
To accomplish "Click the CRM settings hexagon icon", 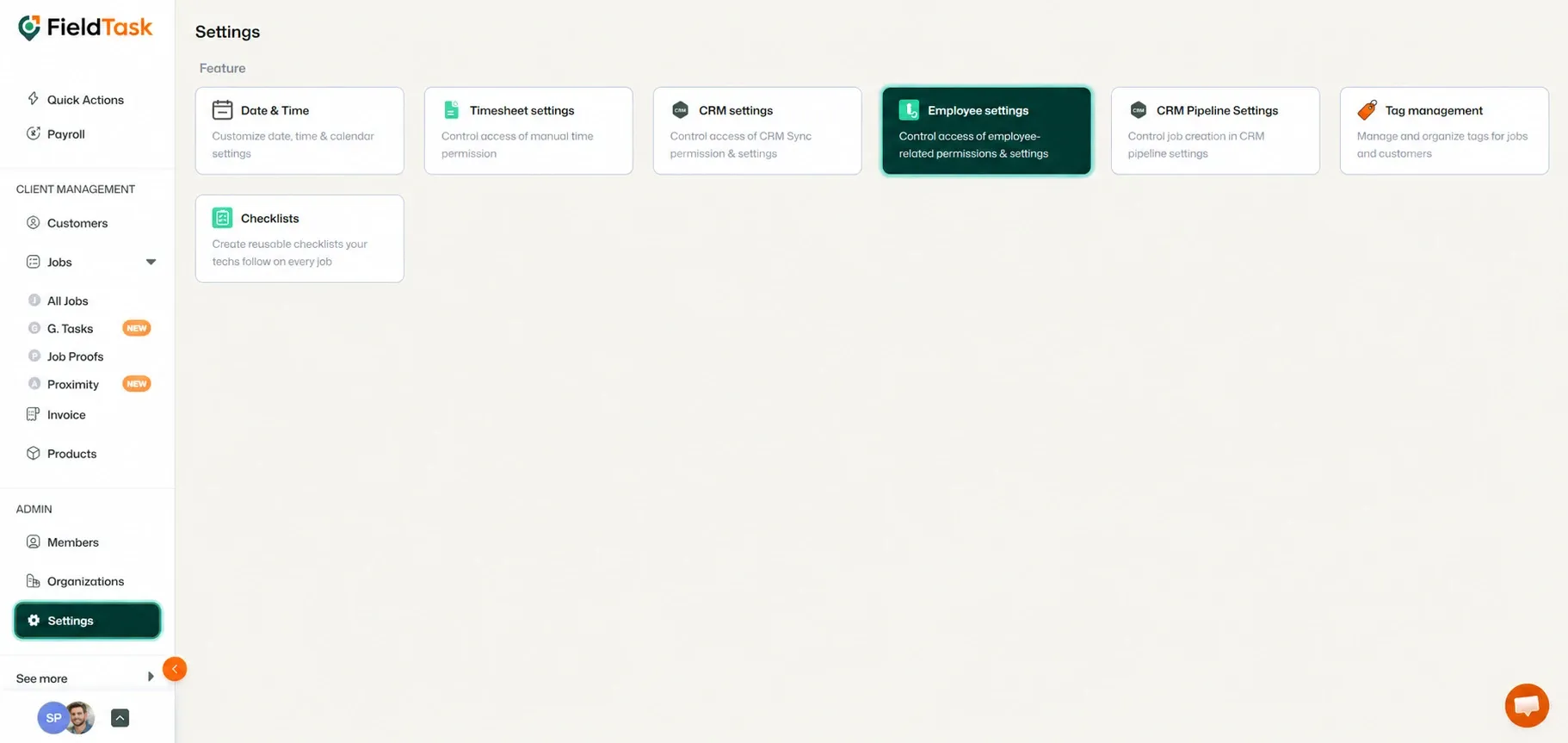I will 680,110.
